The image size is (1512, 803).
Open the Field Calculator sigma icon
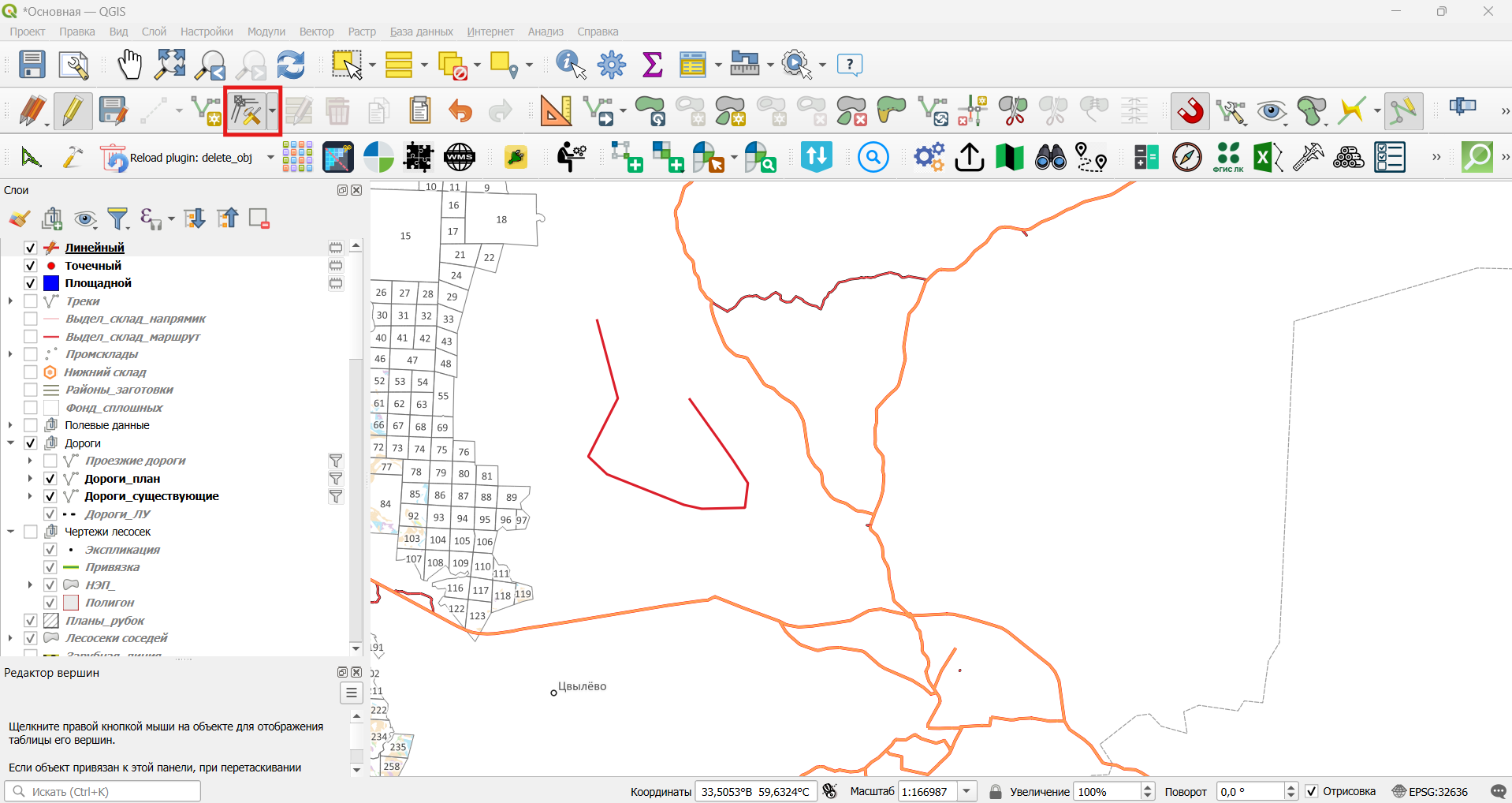653,65
